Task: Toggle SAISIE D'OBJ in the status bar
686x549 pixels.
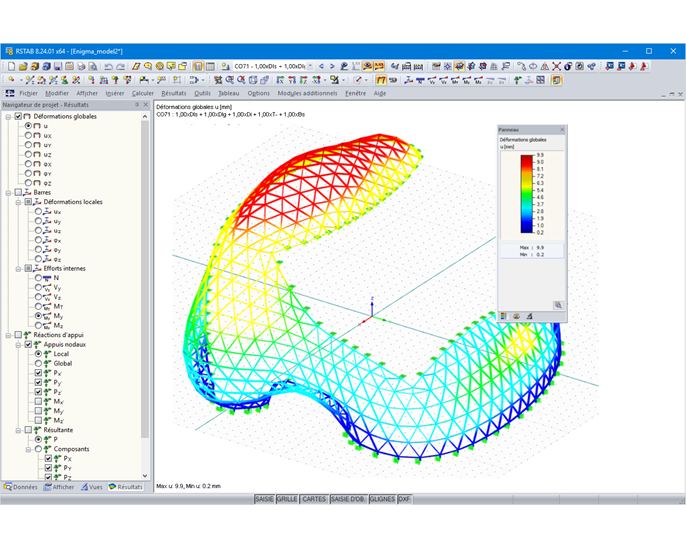Action: (348, 499)
